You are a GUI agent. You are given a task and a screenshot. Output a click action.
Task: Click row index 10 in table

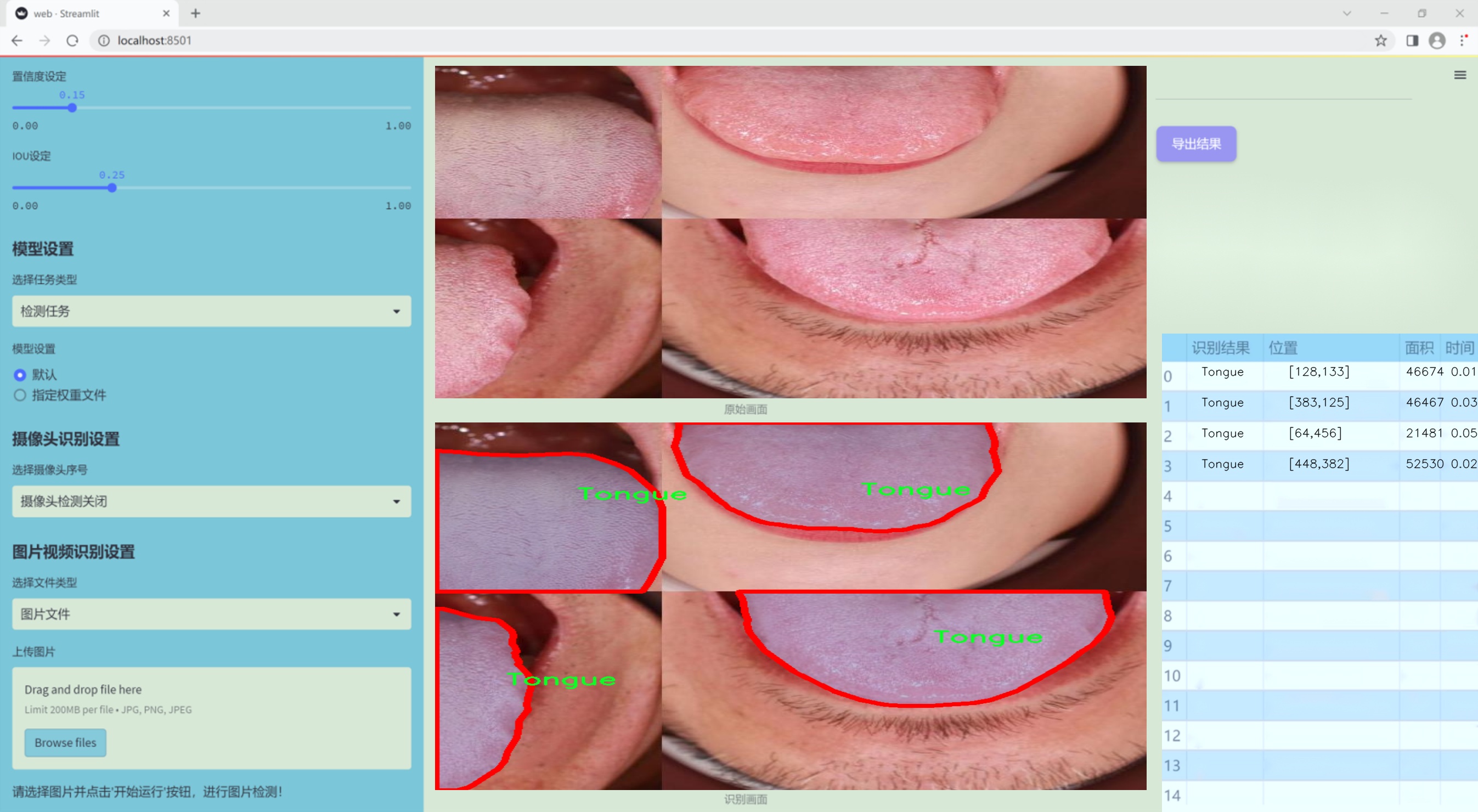point(1172,676)
